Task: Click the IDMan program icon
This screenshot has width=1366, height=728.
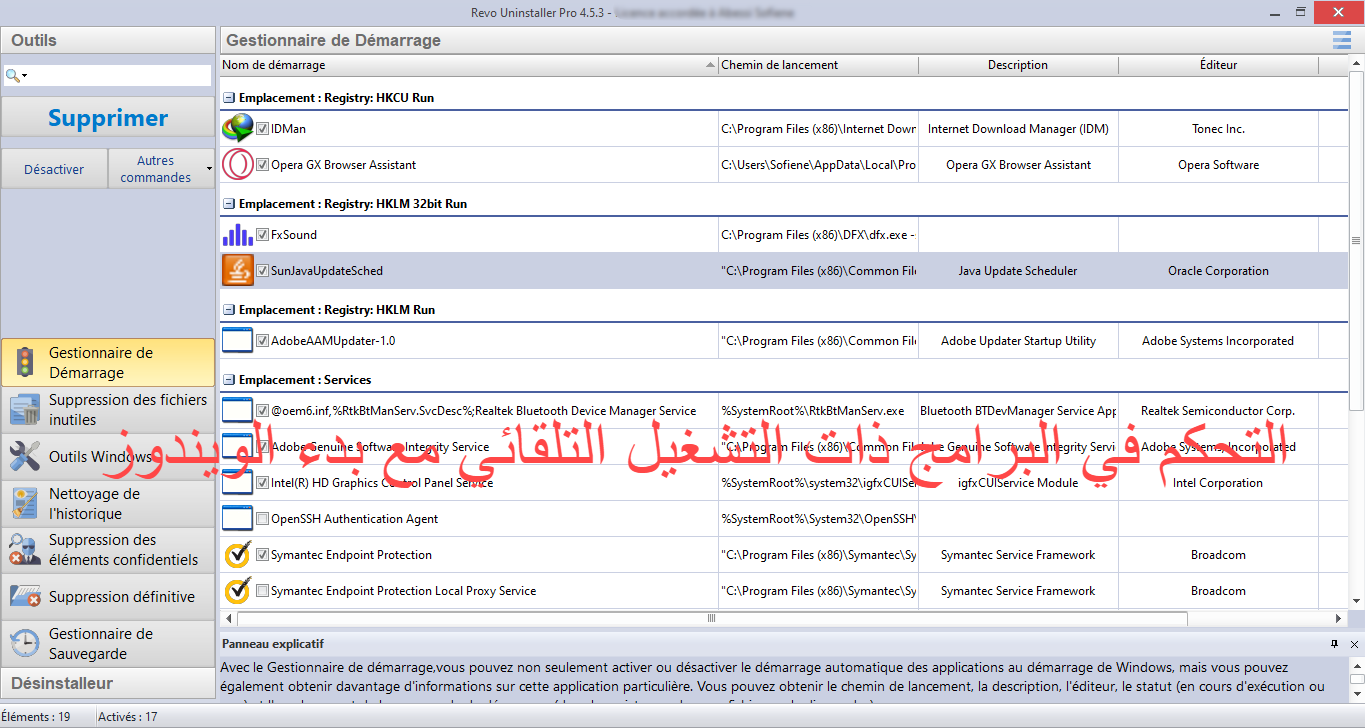Action: tap(237, 128)
